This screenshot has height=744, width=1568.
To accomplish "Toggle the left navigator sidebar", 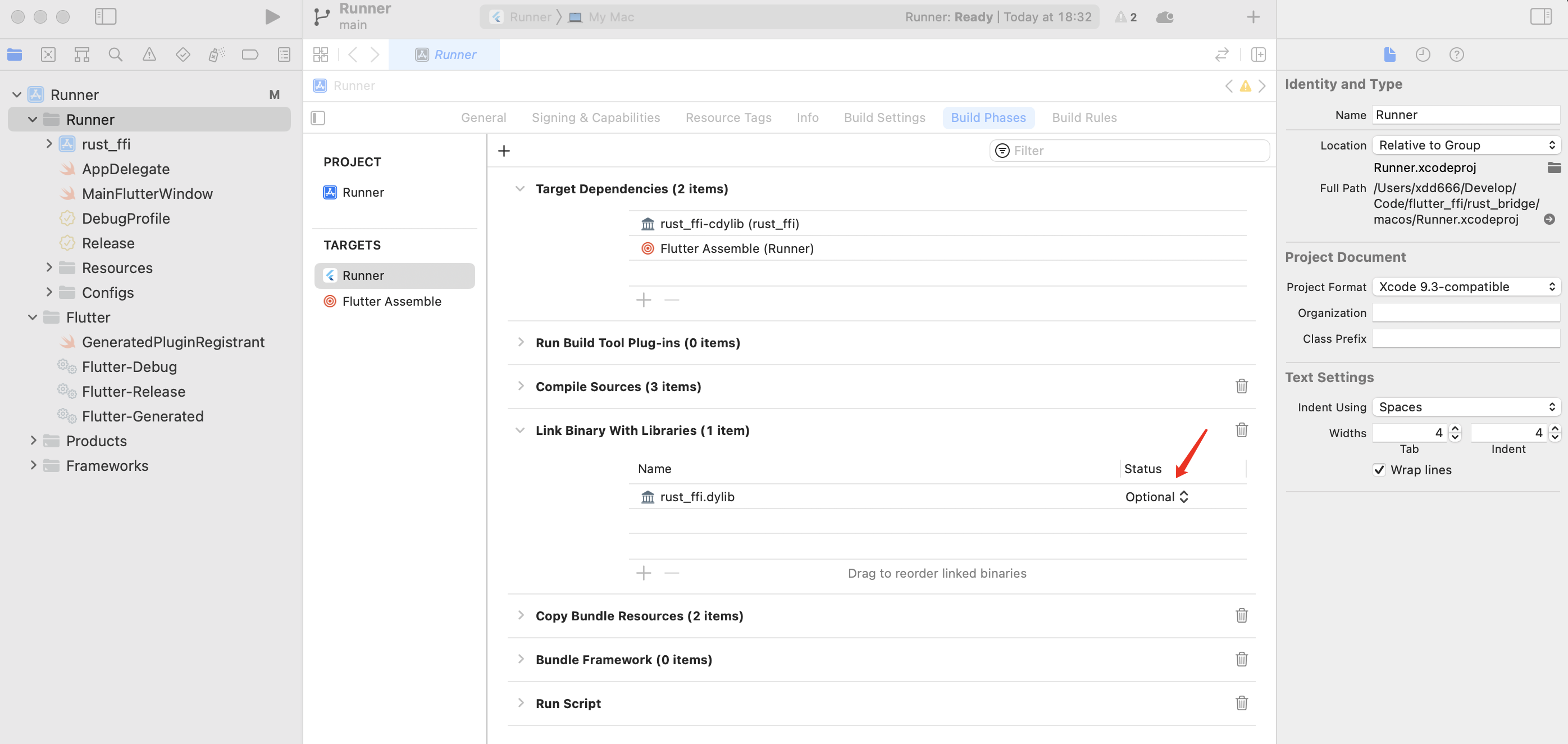I will click(x=106, y=17).
